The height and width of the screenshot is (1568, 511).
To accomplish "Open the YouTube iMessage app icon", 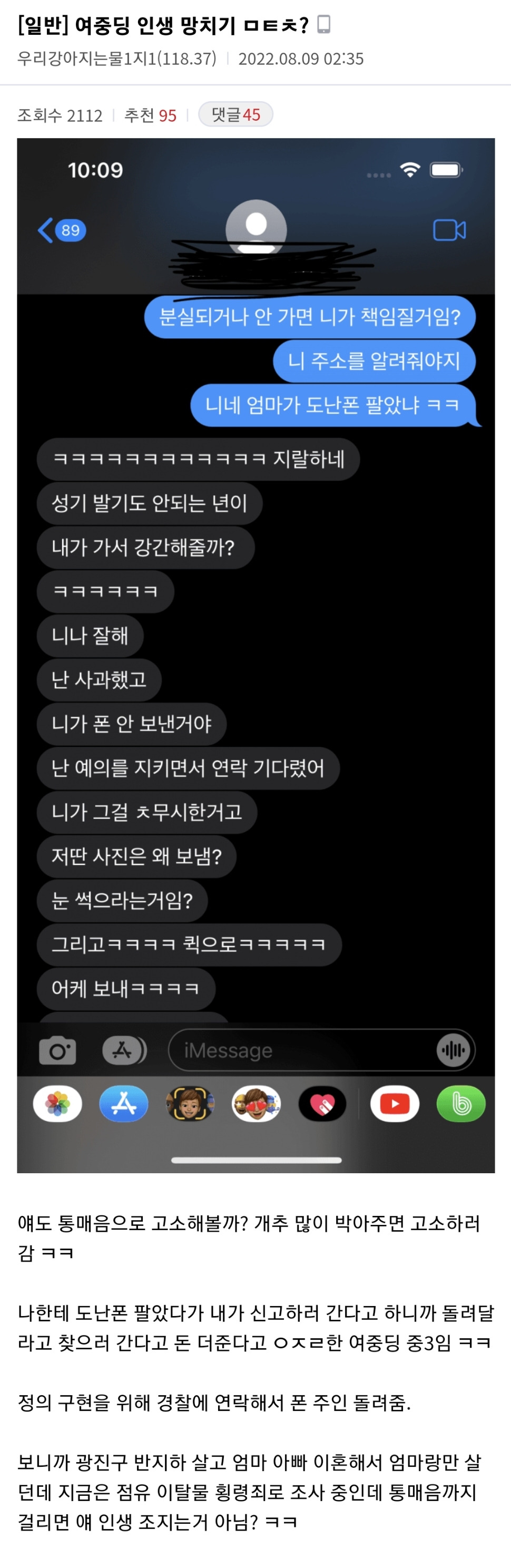I will (395, 1103).
